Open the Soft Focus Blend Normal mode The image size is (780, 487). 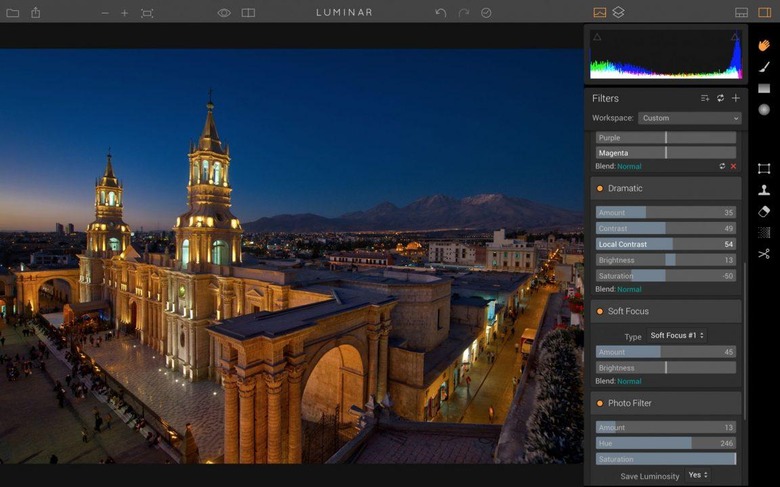pos(629,382)
